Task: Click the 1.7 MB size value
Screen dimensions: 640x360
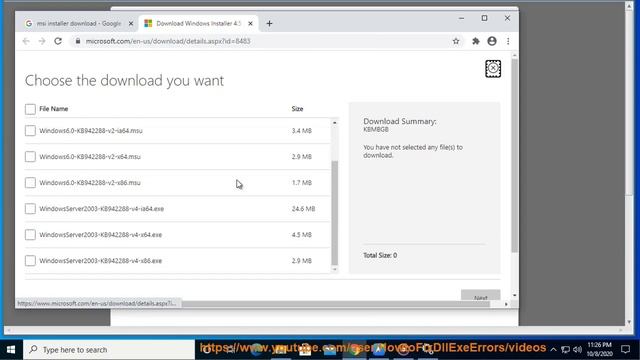Action: coord(302,182)
